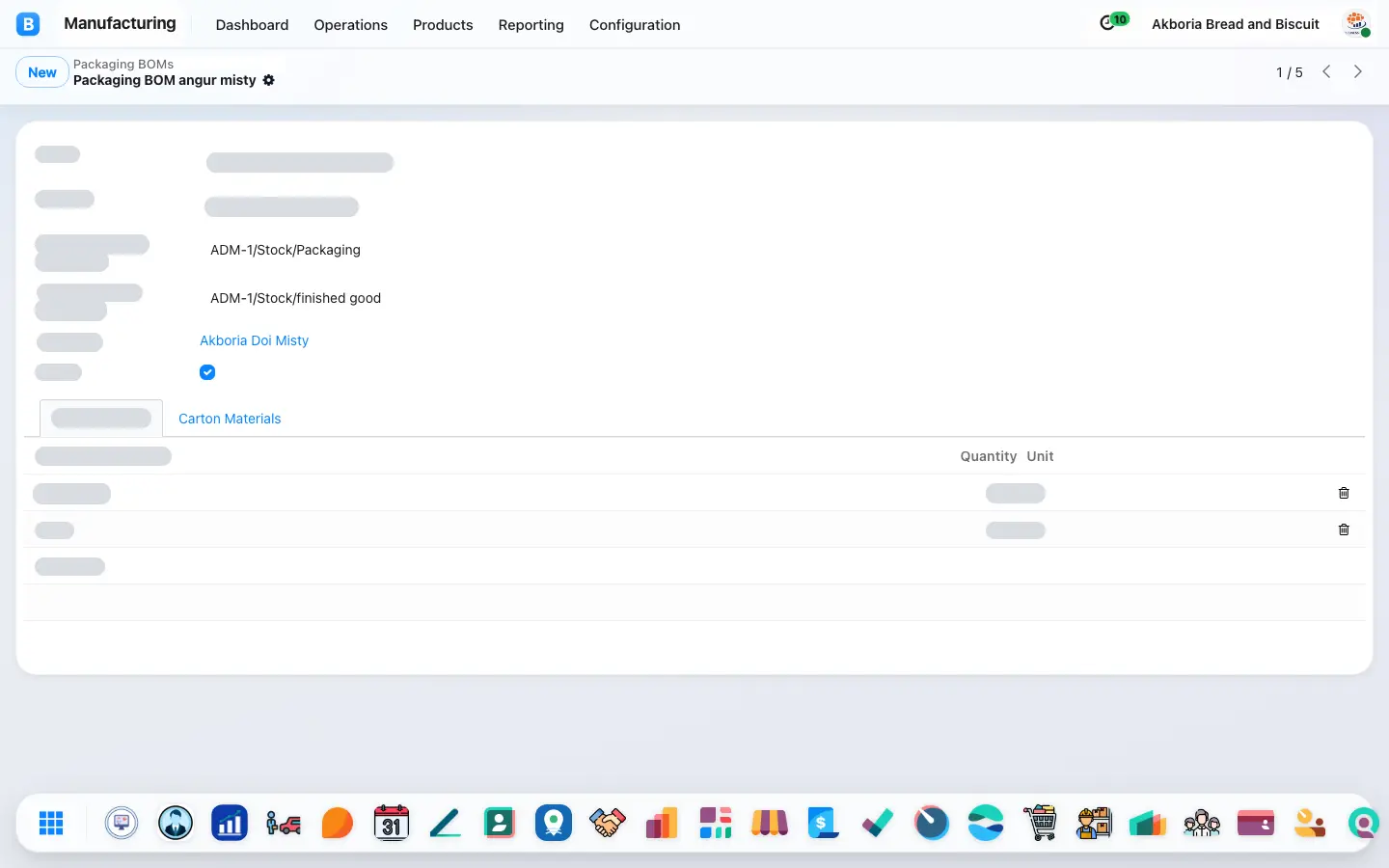This screenshot has height=868, width=1389.
Task: Open the Operations menu
Action: point(350,25)
